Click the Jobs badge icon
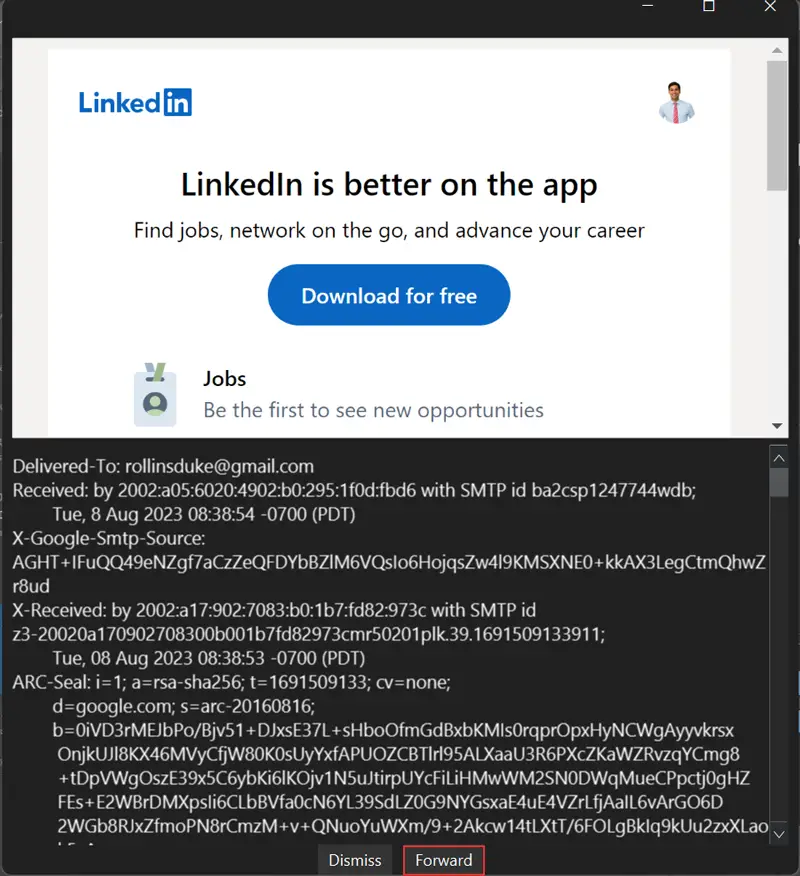The height and width of the screenshot is (876, 800). [x=155, y=395]
